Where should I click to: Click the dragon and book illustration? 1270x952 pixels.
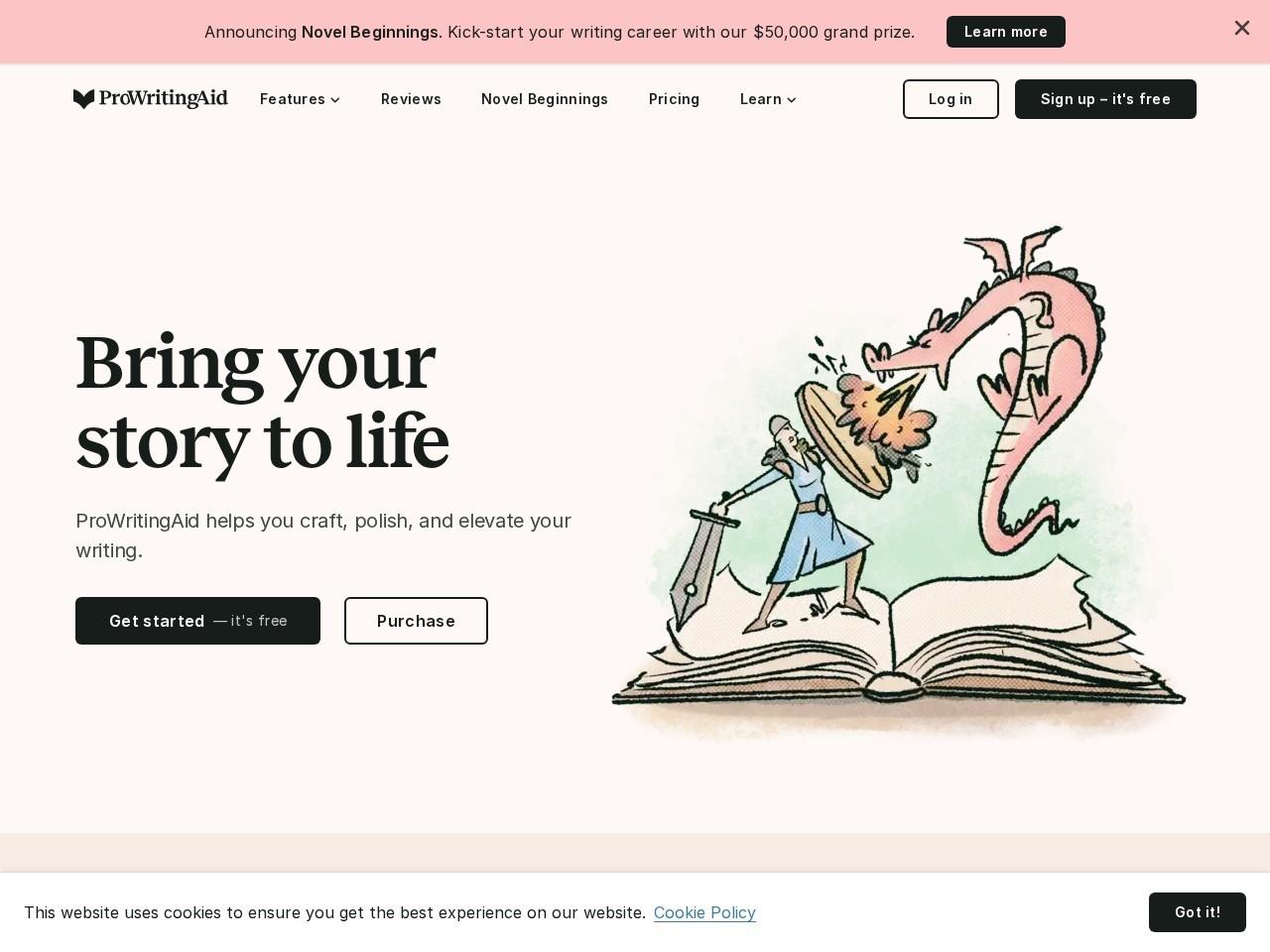click(899, 483)
